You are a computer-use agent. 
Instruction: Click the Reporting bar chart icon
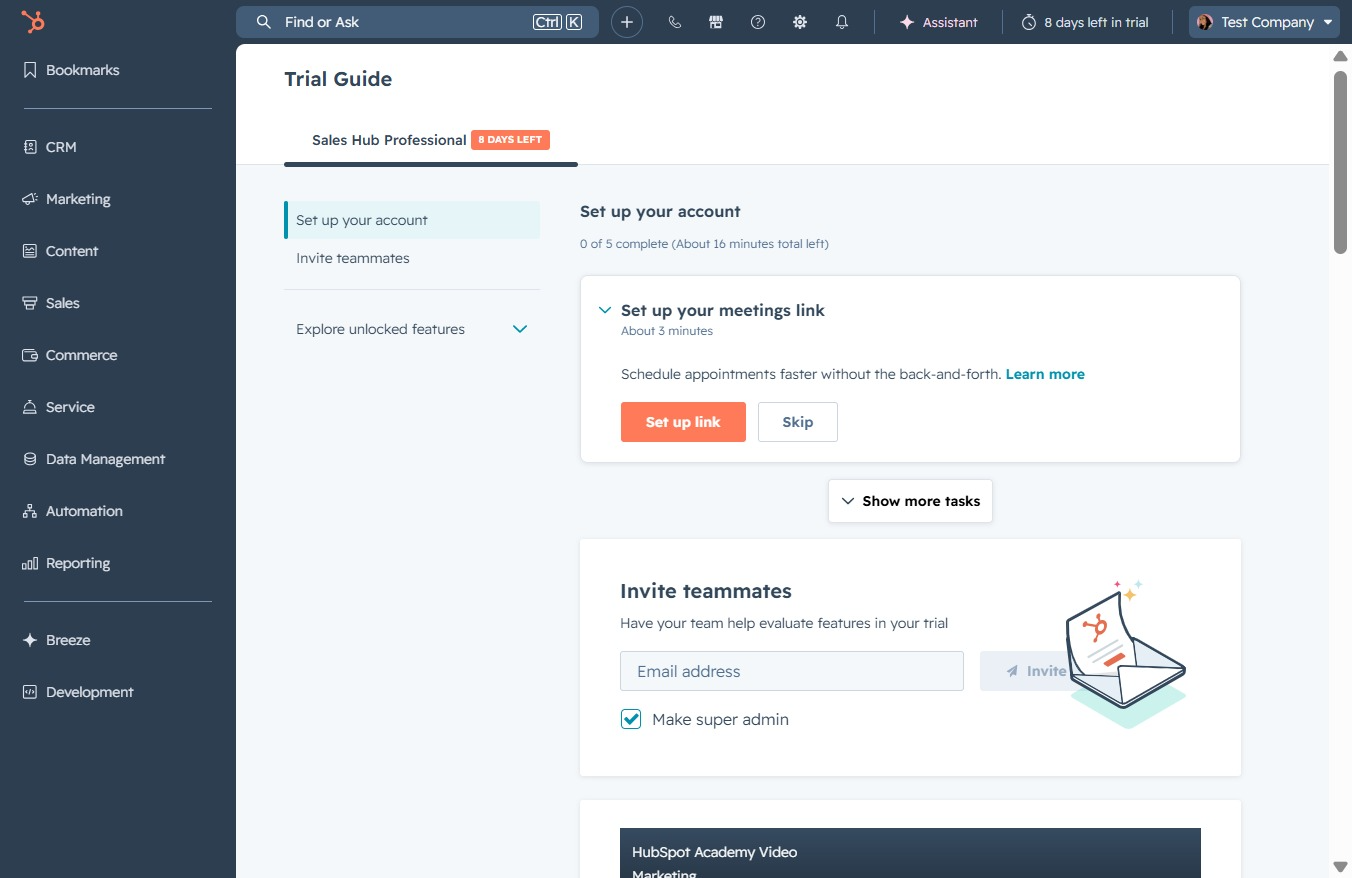pos(30,563)
